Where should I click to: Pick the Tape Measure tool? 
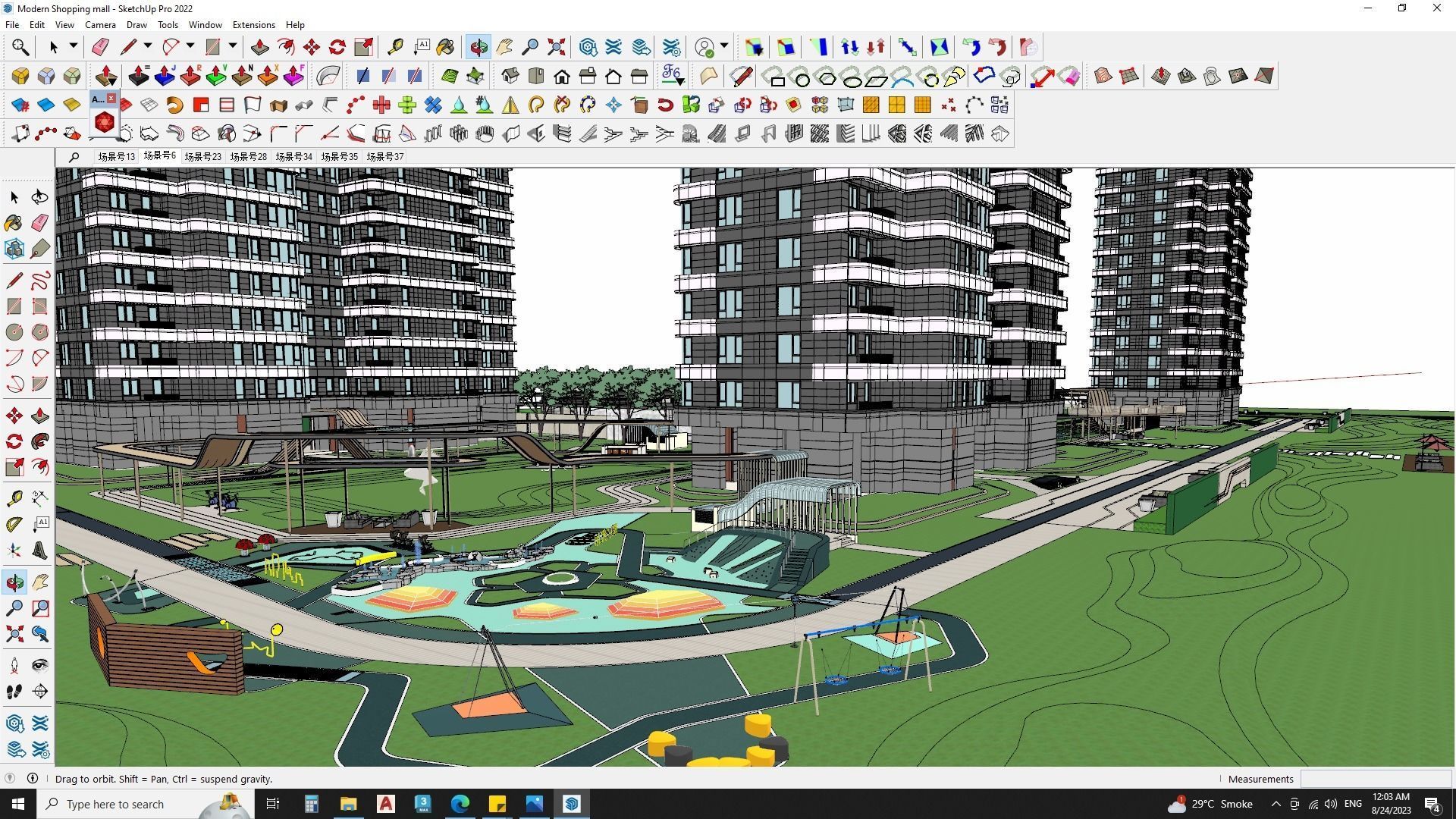click(x=394, y=45)
